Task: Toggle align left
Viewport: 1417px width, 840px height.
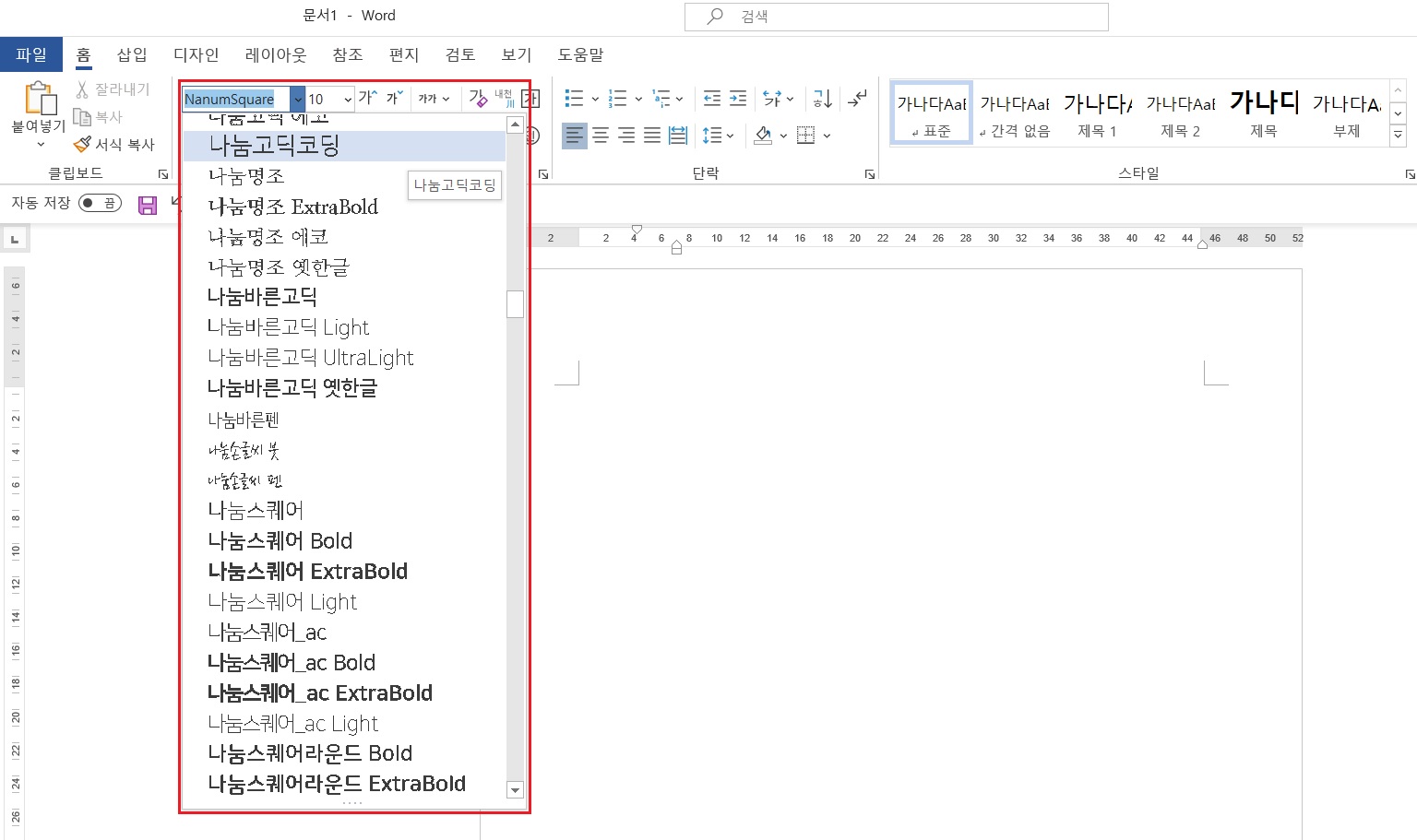Action: pos(574,136)
